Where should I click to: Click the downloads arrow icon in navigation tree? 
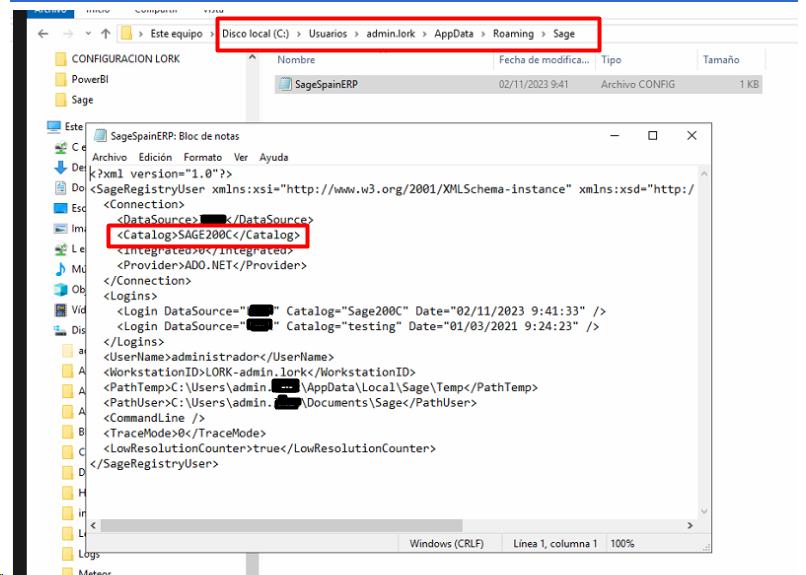(61, 168)
